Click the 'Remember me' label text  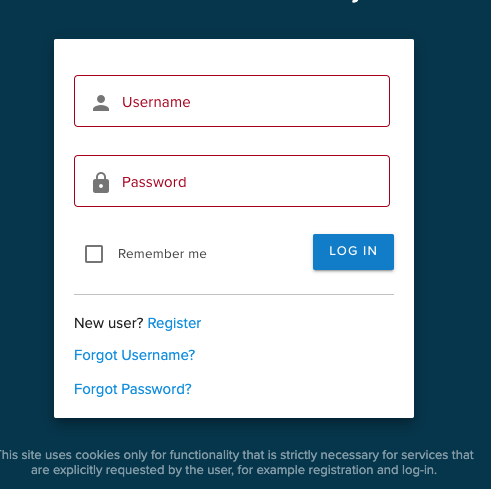click(x=162, y=254)
